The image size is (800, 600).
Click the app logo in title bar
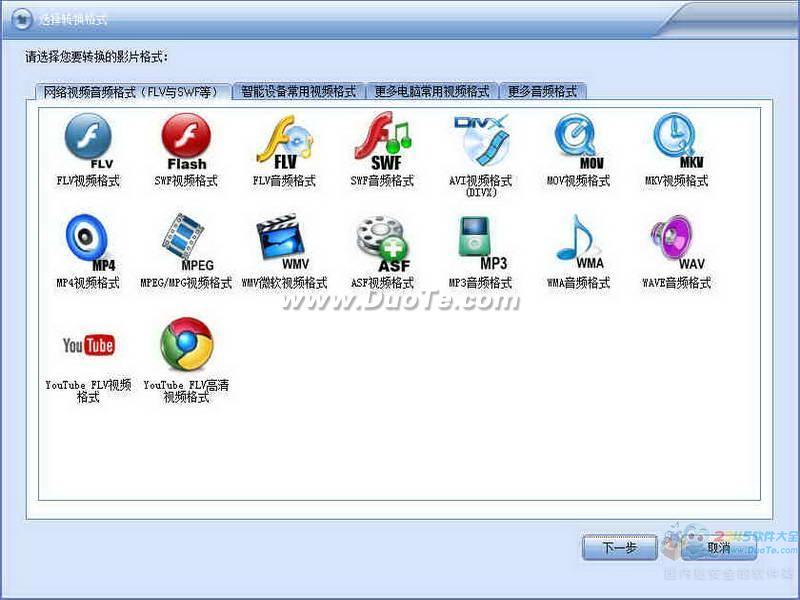point(21,20)
